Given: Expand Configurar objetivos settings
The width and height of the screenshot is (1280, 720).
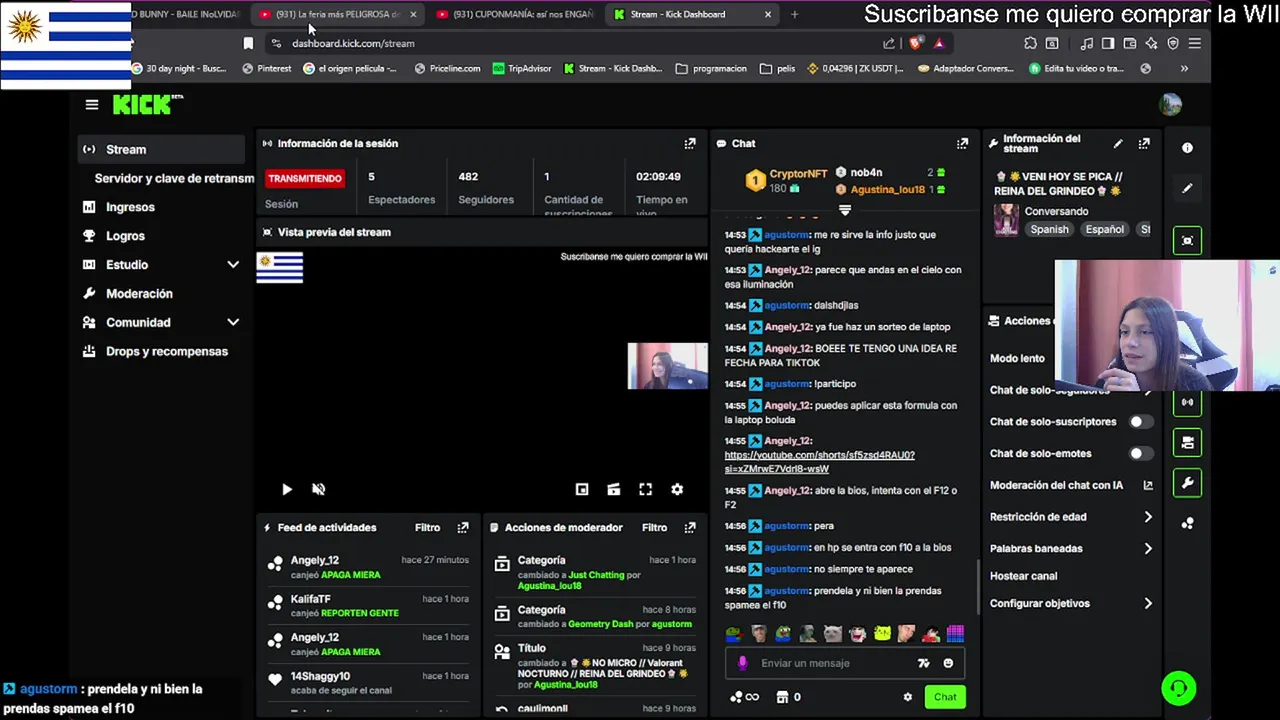Looking at the screenshot, I should coord(1148,604).
